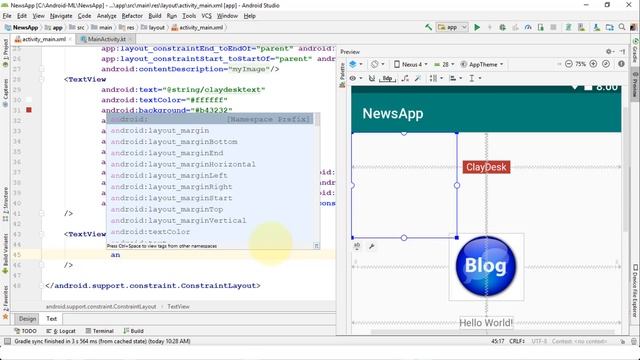Open Project Structure icon in toolbar
This screenshot has height=360, width=640.
[x=609, y=27]
